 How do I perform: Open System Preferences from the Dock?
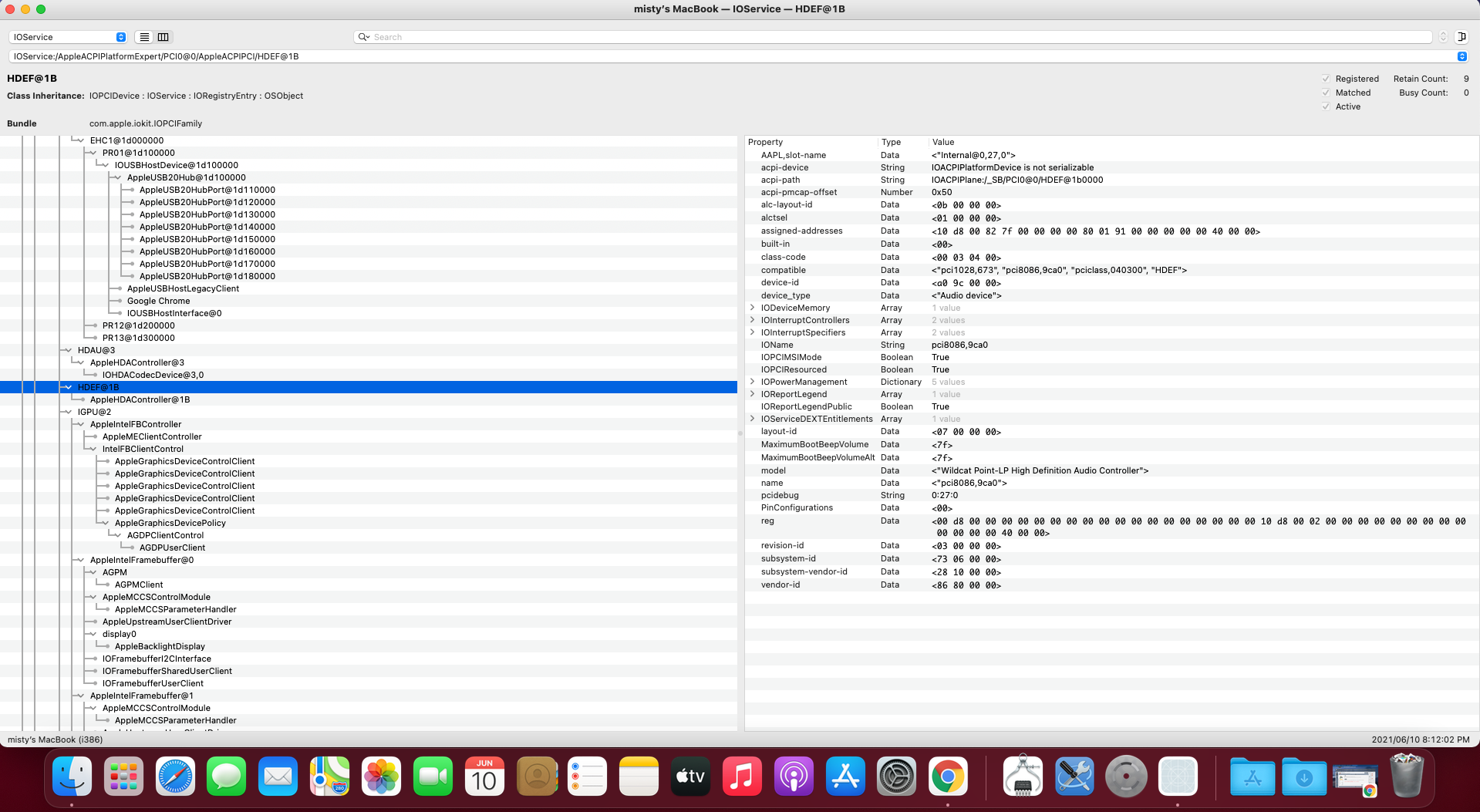(896, 777)
